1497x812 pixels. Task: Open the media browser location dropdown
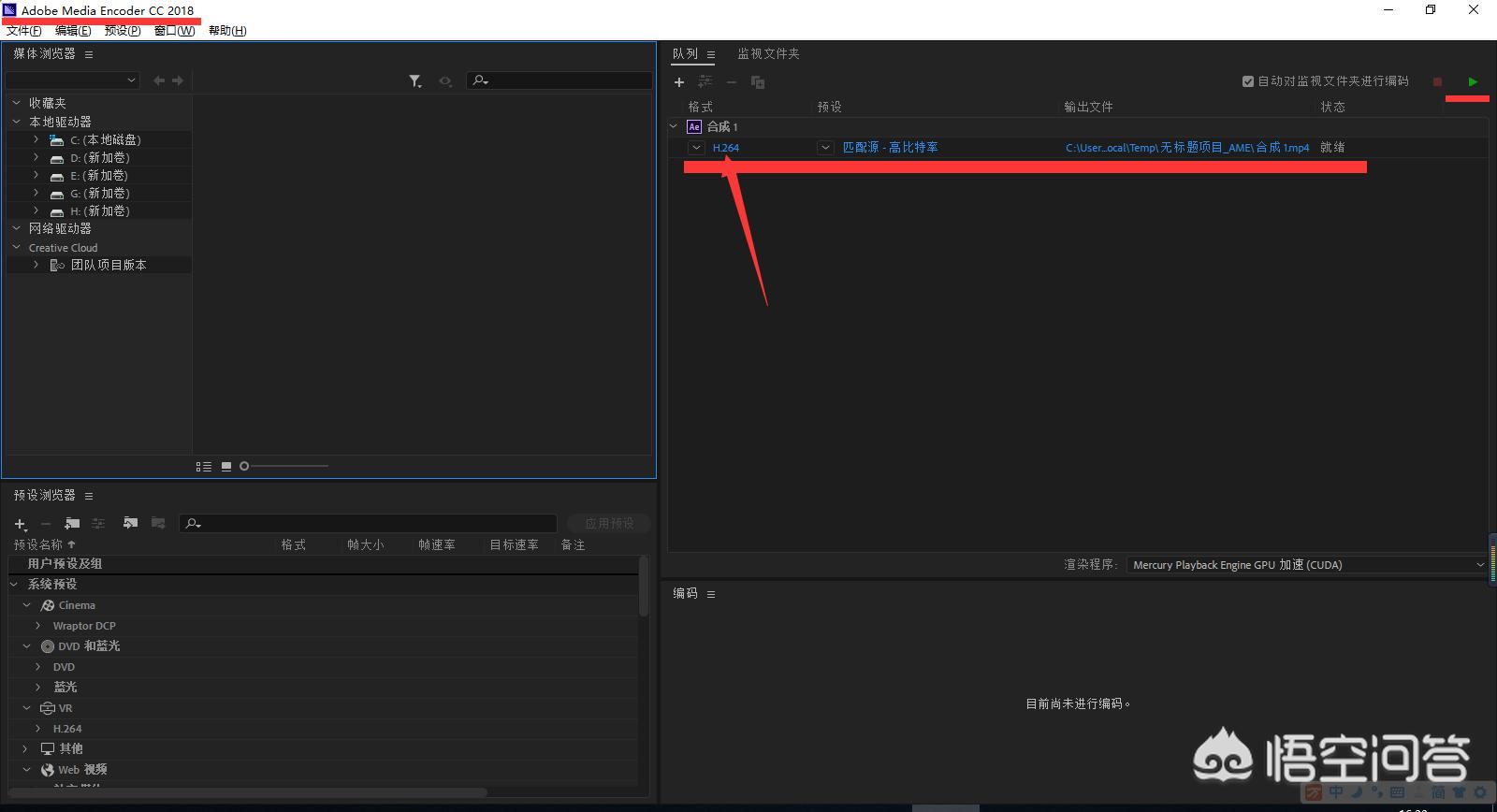[x=73, y=80]
